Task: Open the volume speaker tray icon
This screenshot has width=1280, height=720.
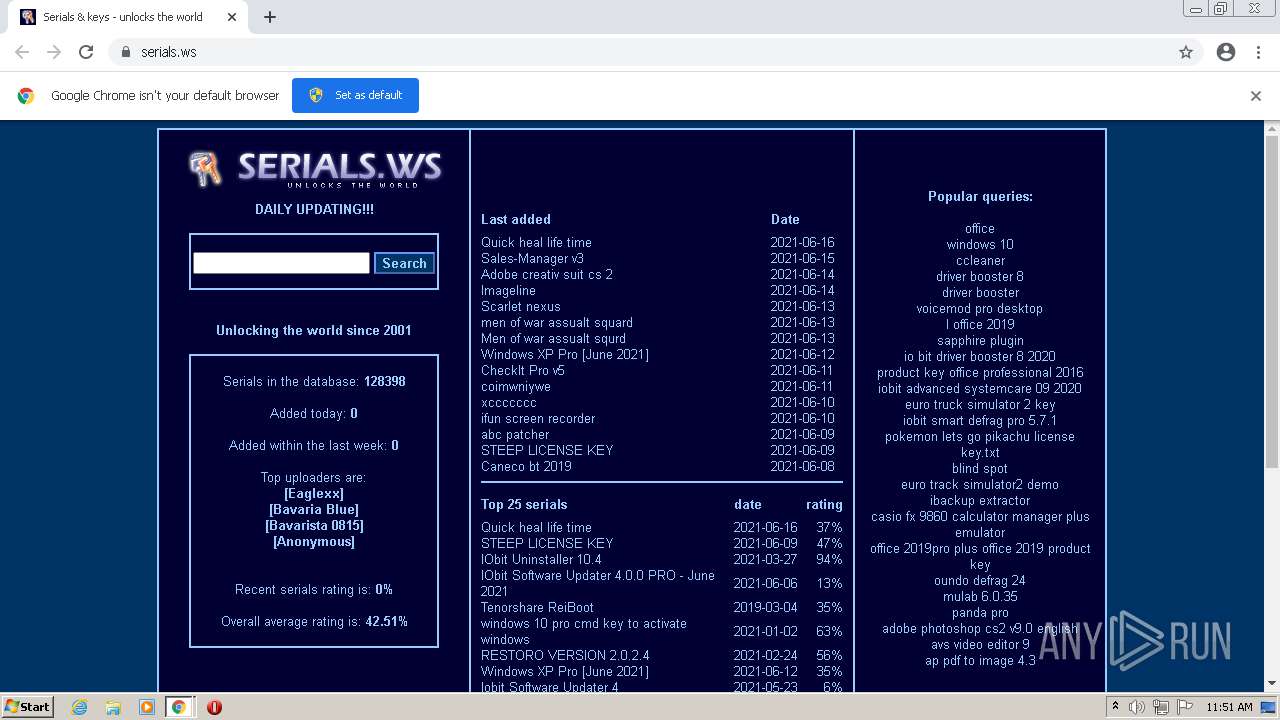Action: [1136, 707]
